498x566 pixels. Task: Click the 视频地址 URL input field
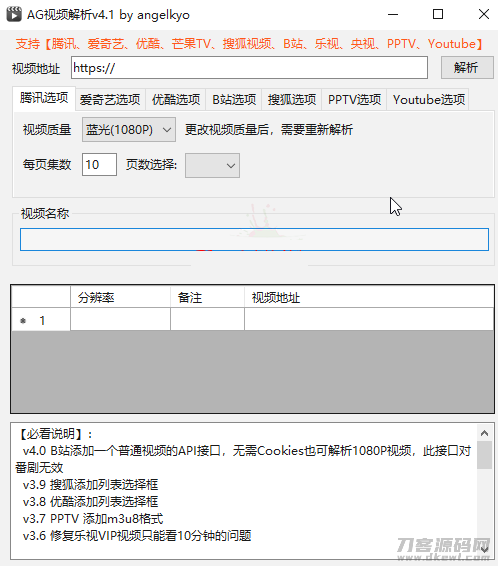(249, 68)
